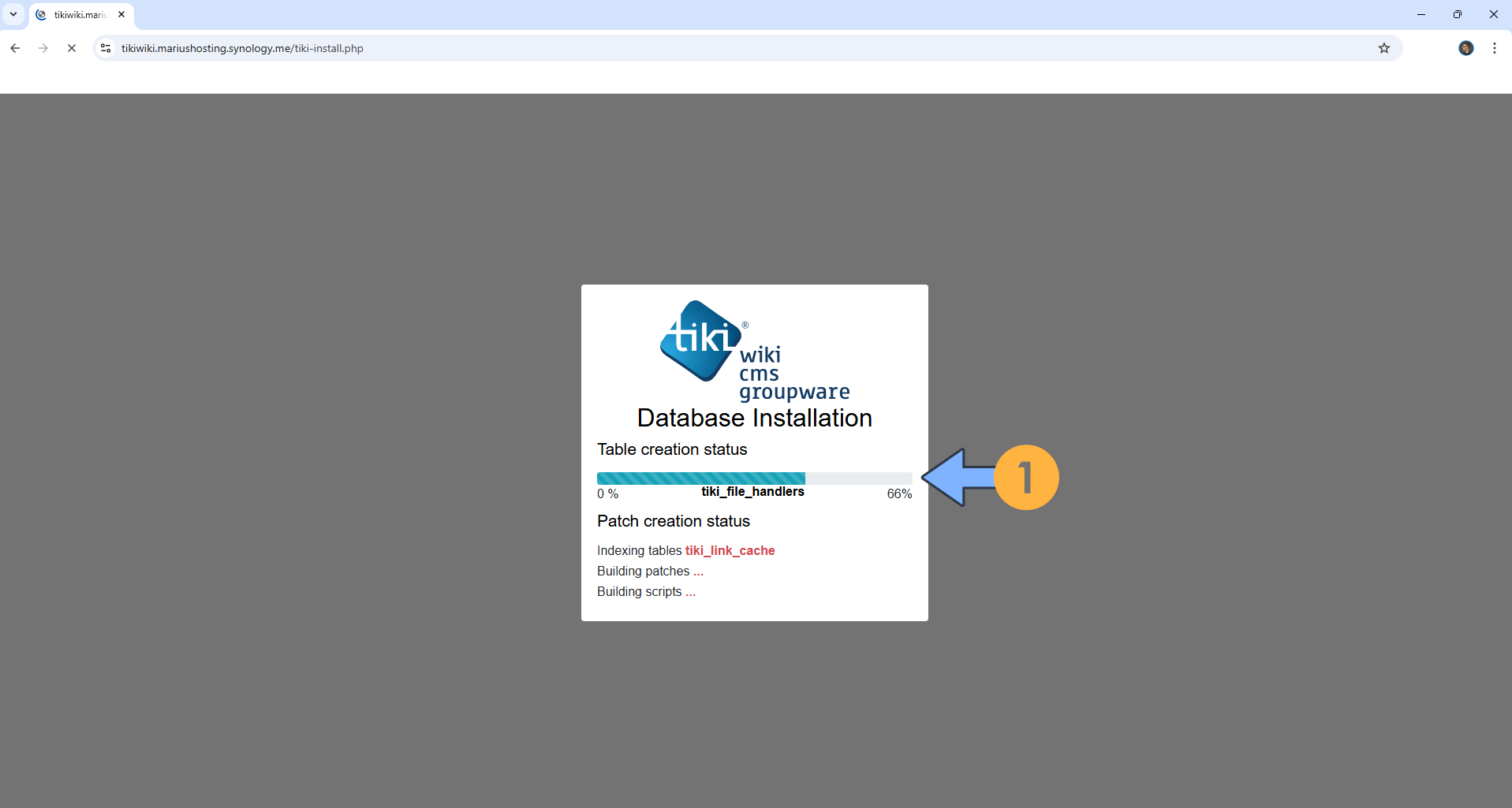Bookmark this page using the star
1512x808 pixels.
point(1384,48)
